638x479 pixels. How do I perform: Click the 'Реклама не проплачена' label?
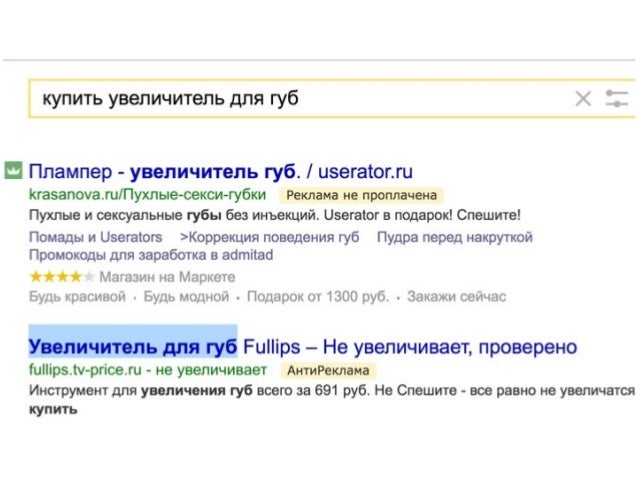pyautogui.click(x=361, y=195)
